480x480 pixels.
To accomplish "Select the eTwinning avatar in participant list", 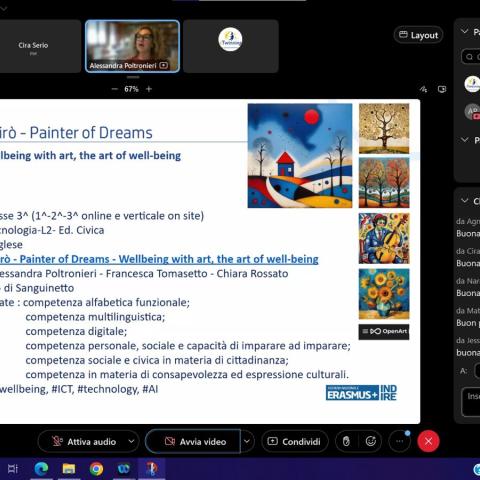I will pos(472,84).
